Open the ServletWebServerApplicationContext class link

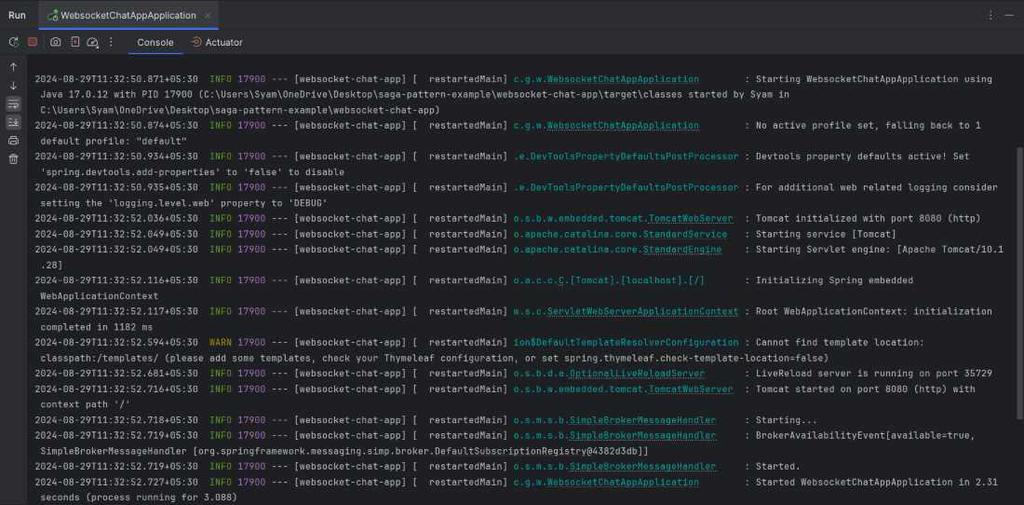pyautogui.click(x=643, y=312)
